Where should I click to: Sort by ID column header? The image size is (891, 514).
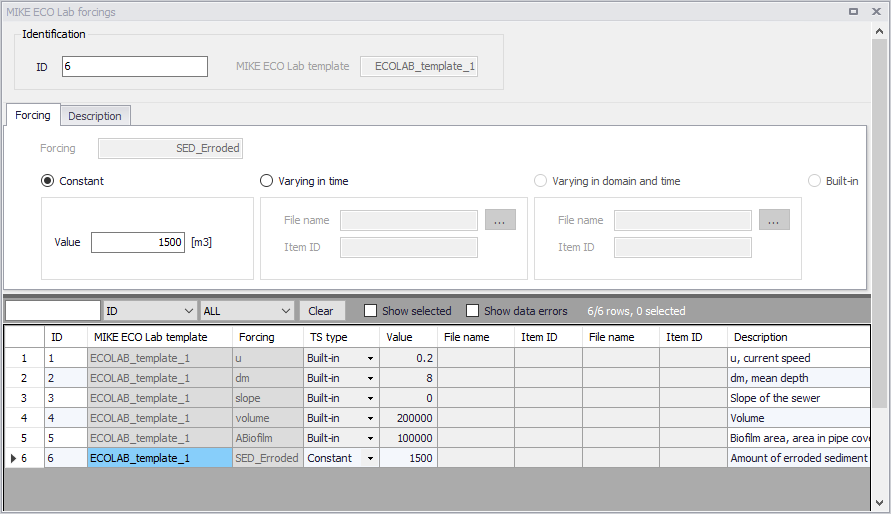pyautogui.click(x=66, y=337)
